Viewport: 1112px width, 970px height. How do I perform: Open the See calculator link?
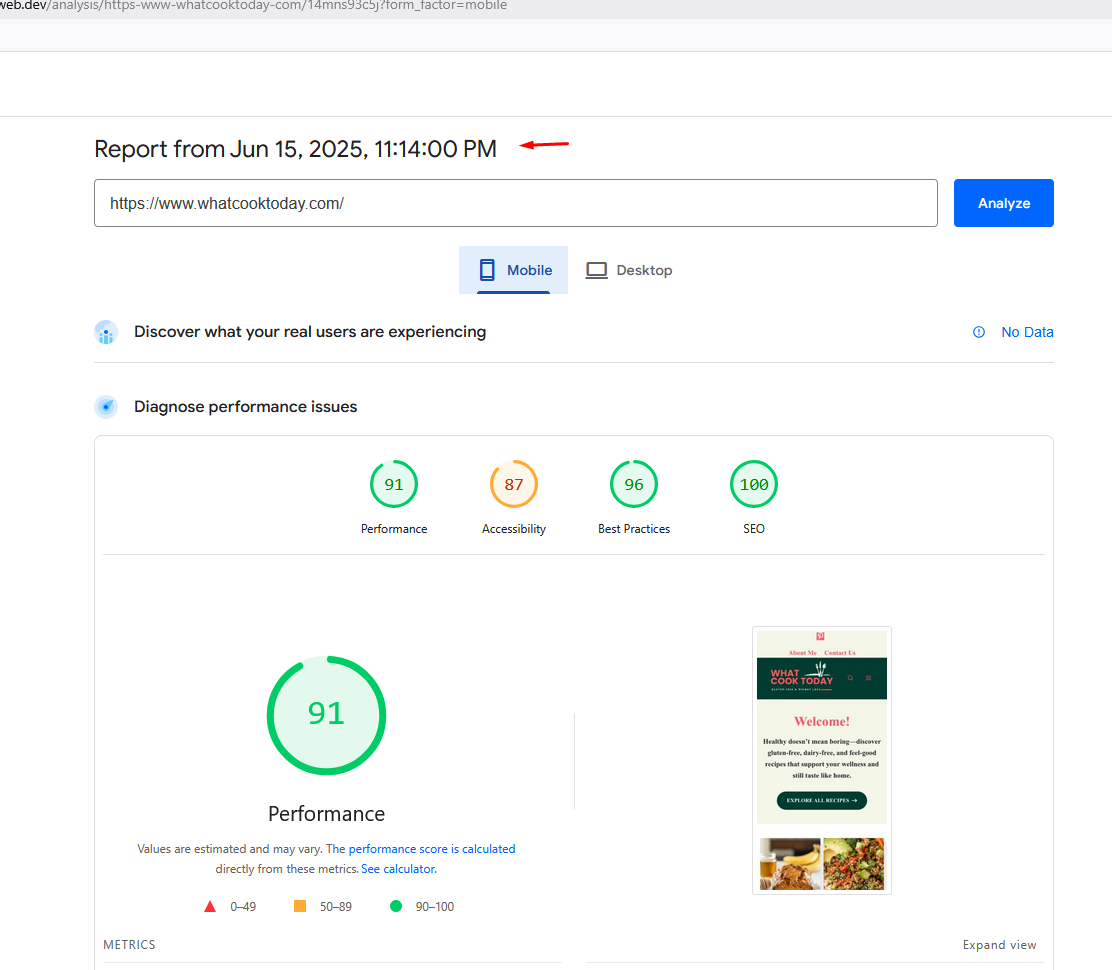pos(398,869)
